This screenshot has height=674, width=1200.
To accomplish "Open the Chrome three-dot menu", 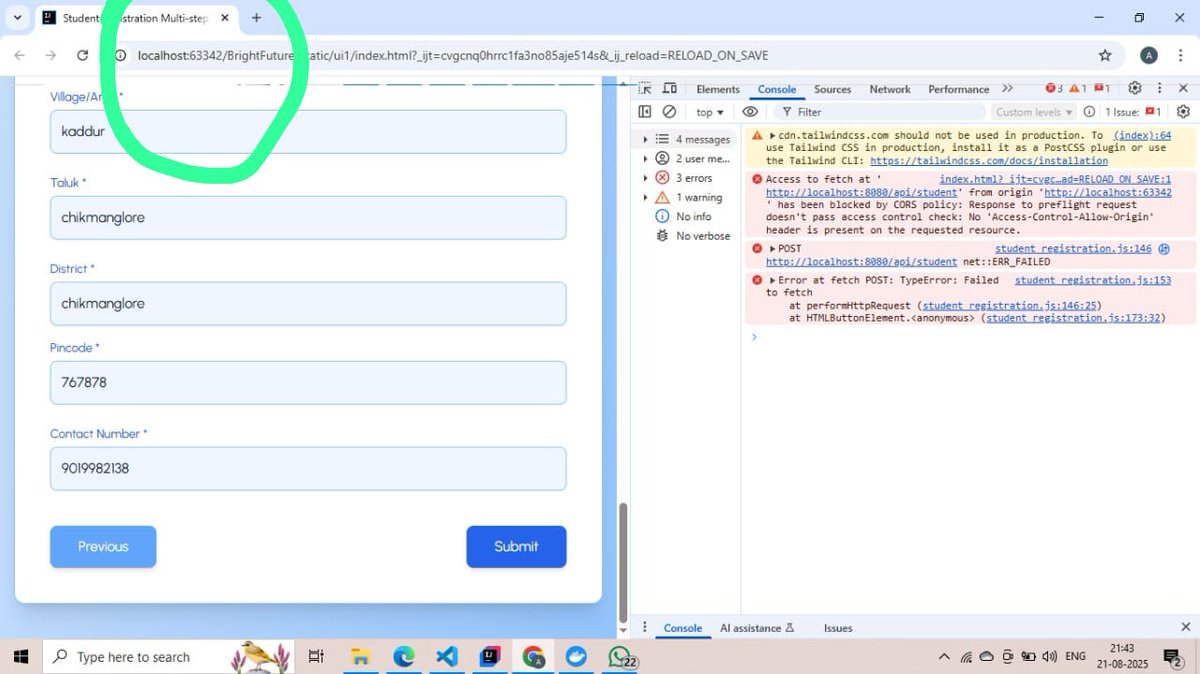I will [x=1181, y=55].
